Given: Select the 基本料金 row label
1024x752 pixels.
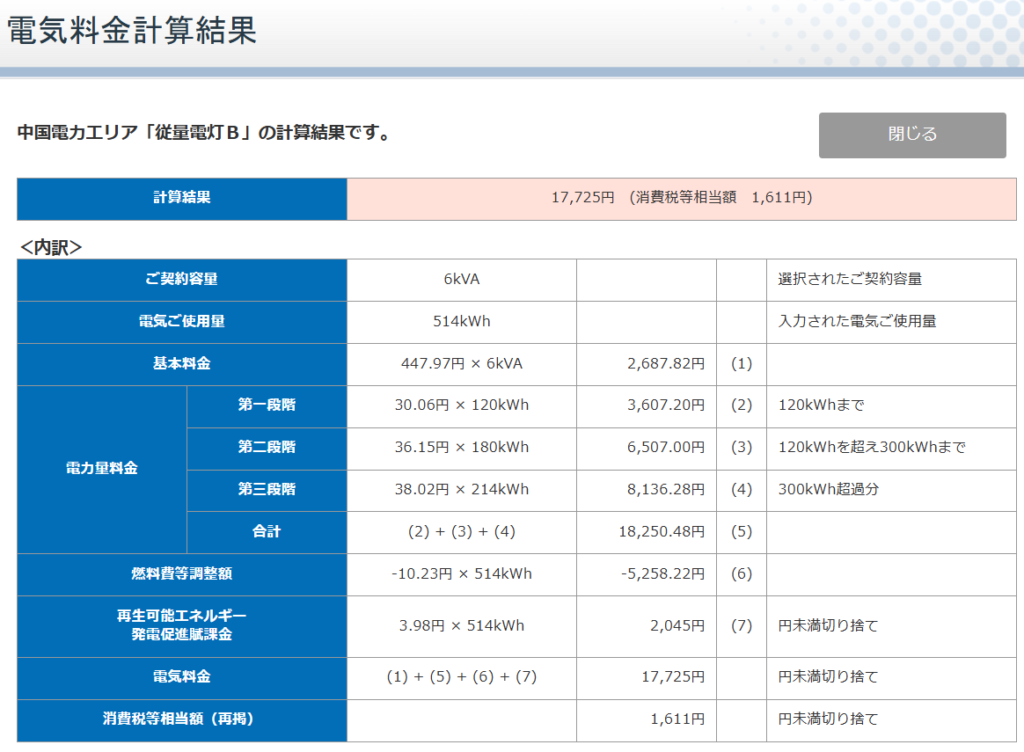Looking at the screenshot, I should [181, 364].
